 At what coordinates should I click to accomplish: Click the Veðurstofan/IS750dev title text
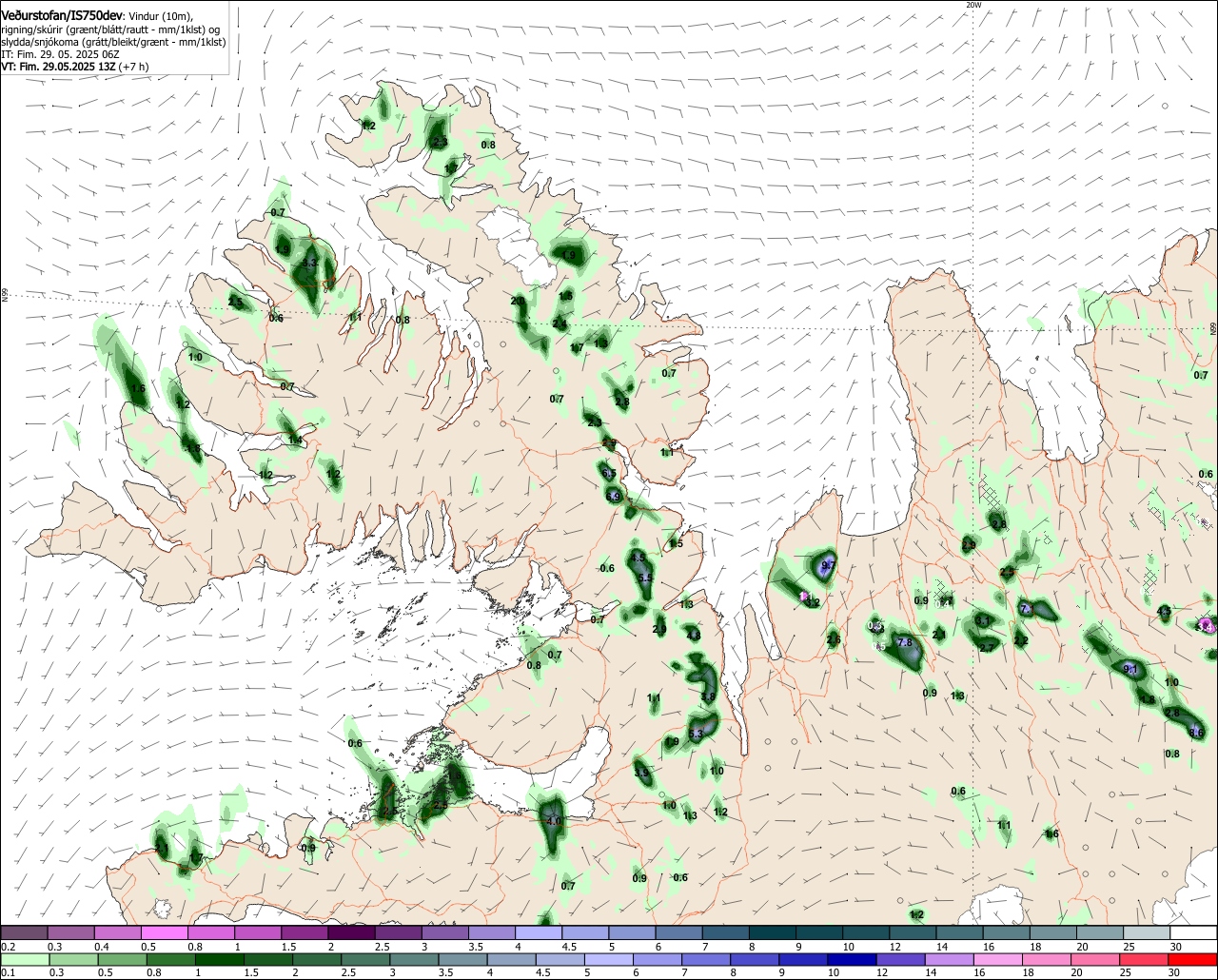pyautogui.click(x=62, y=16)
